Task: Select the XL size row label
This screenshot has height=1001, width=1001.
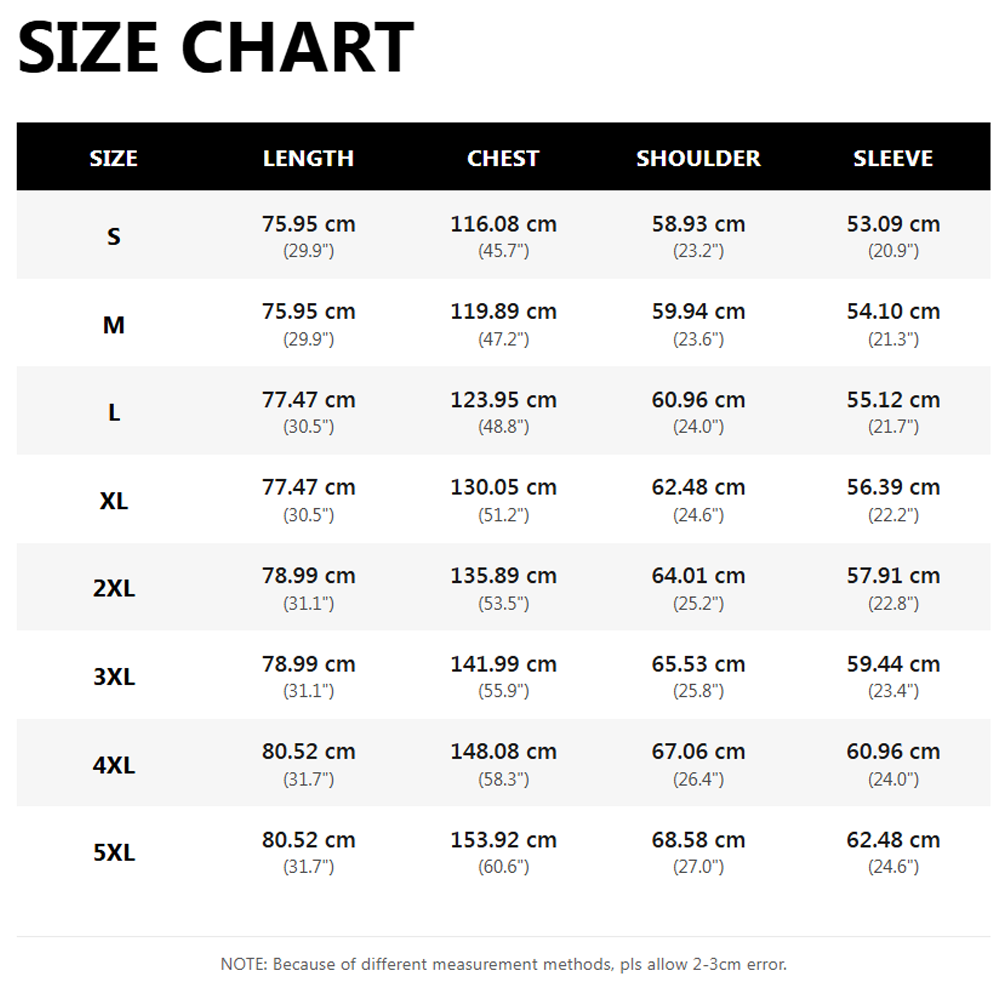Action: [114, 501]
